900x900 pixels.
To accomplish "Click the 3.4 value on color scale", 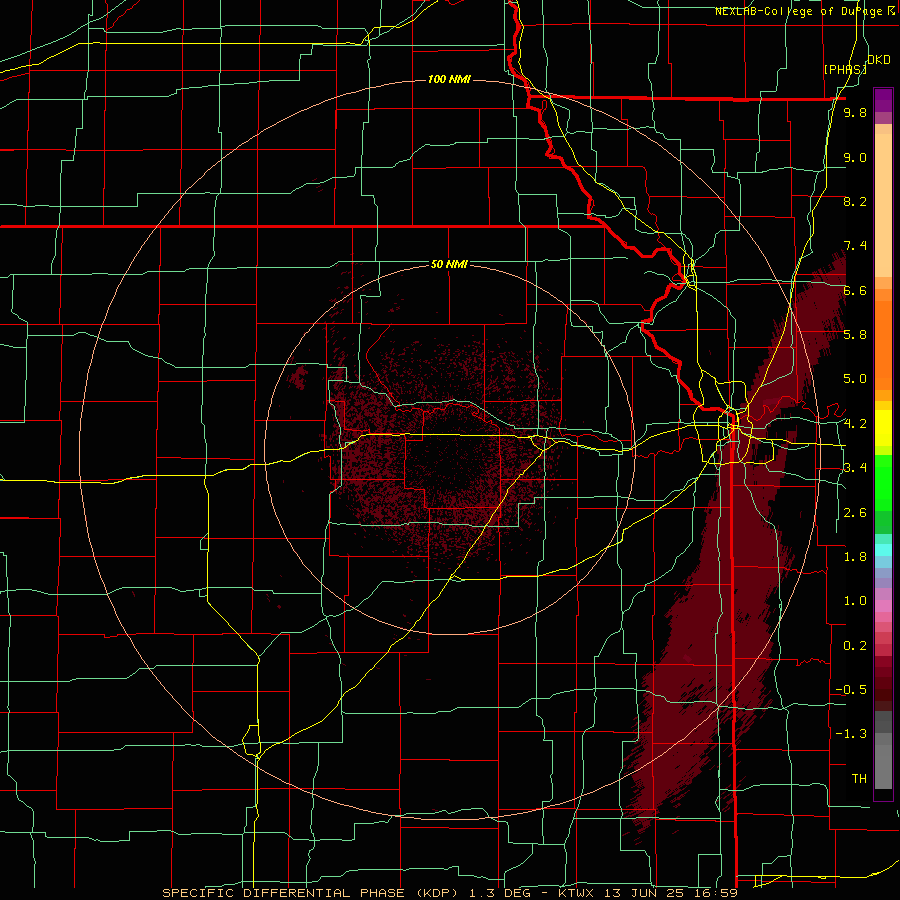I will 855,468.
